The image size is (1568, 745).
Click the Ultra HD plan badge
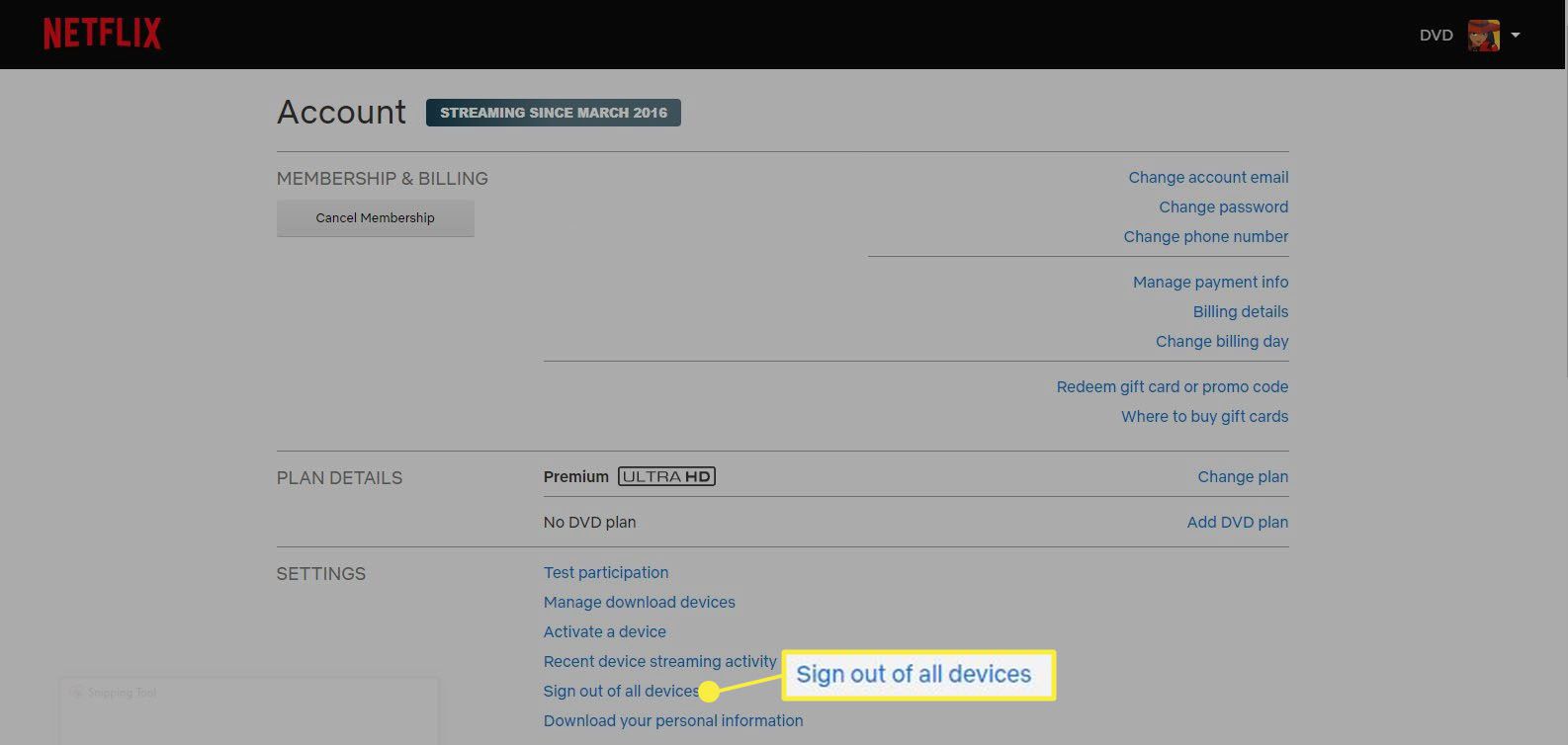tap(666, 477)
